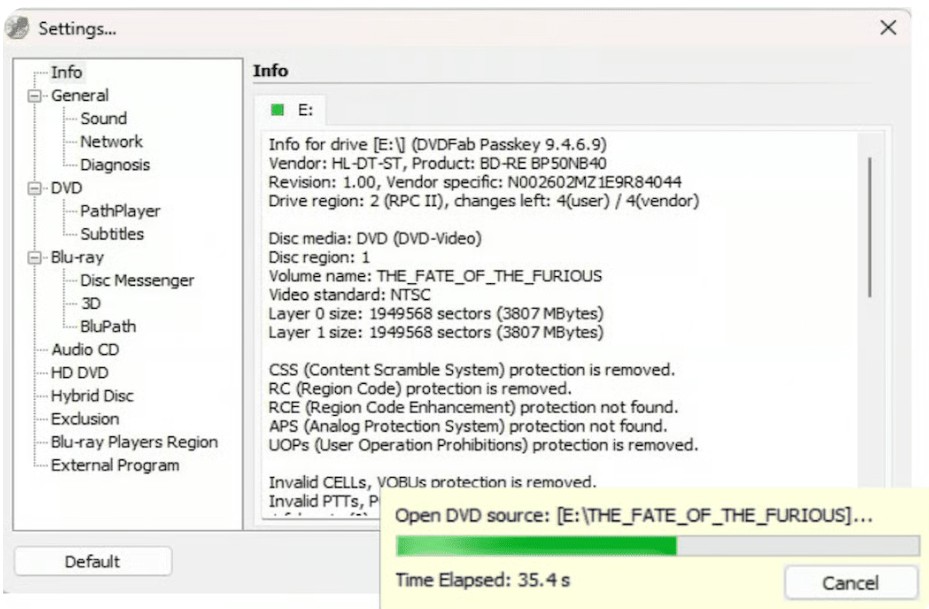
Task: Click the Default button
Action: pos(92,561)
